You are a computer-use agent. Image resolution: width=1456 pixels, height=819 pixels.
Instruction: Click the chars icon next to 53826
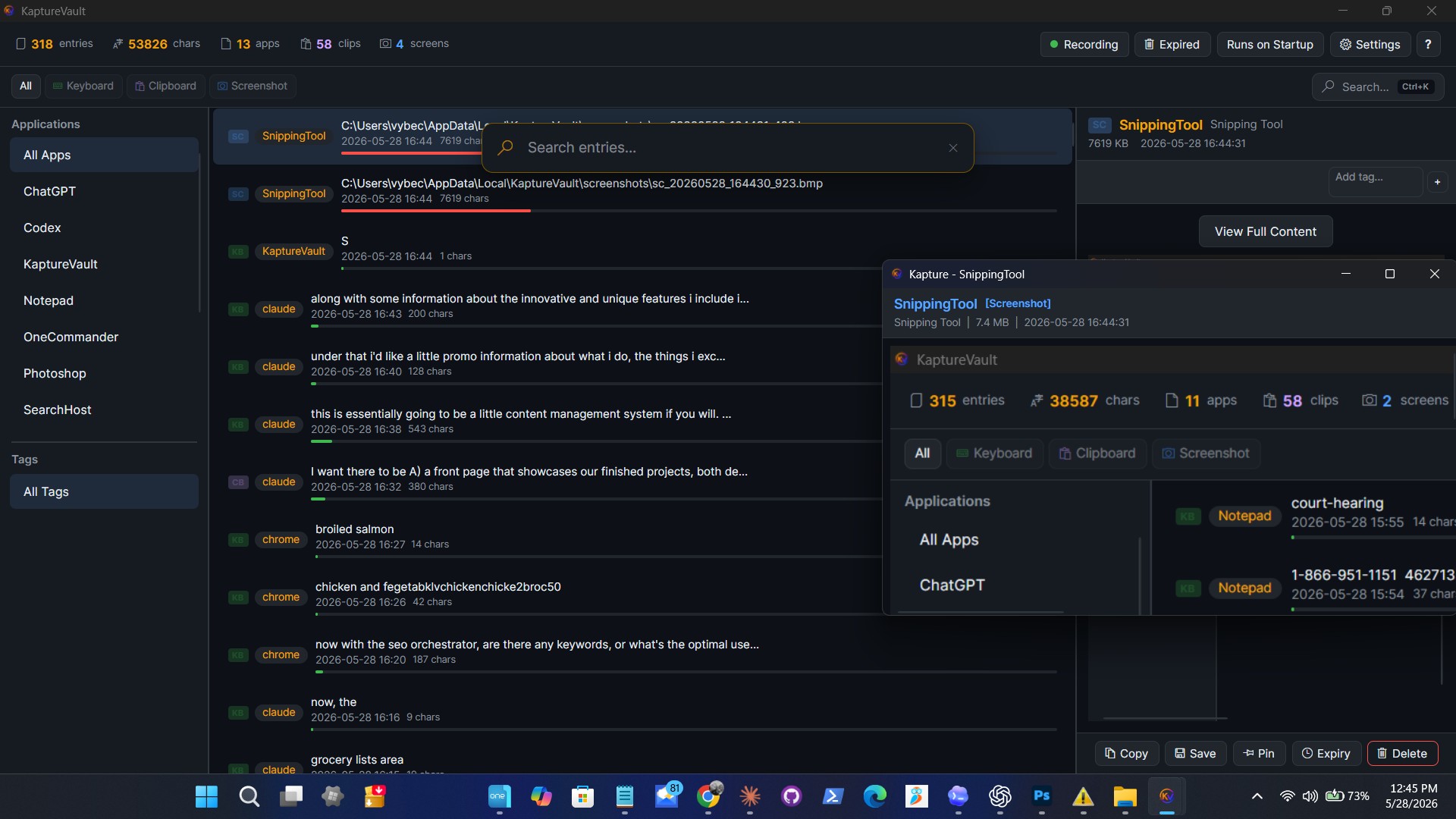[118, 44]
